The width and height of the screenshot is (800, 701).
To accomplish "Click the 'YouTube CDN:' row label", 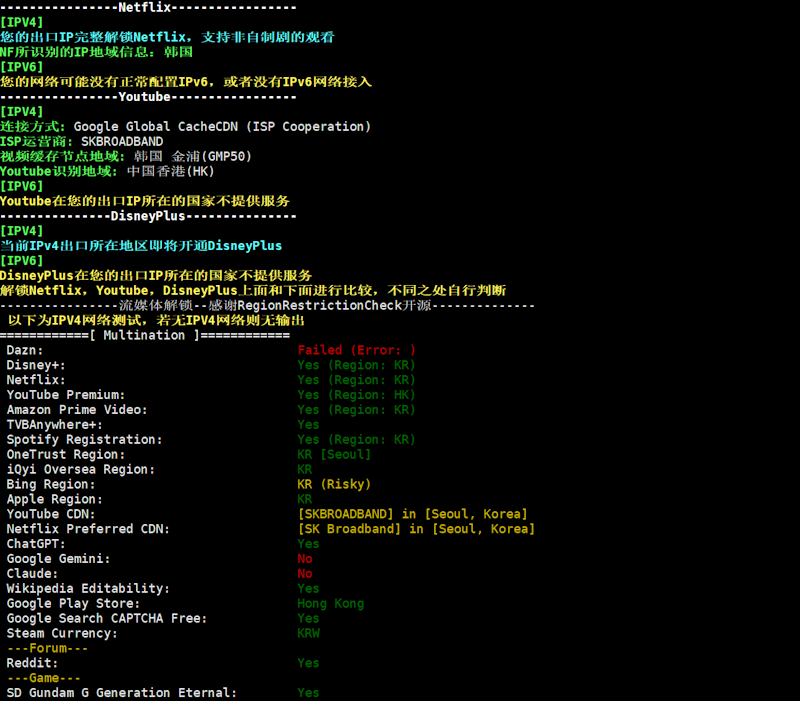I will (x=51, y=514).
